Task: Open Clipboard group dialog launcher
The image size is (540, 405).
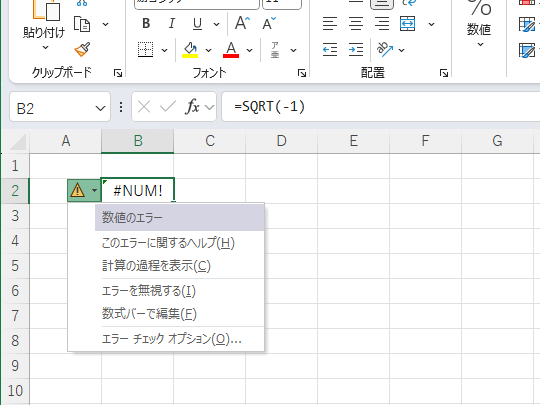Action: pos(118,73)
